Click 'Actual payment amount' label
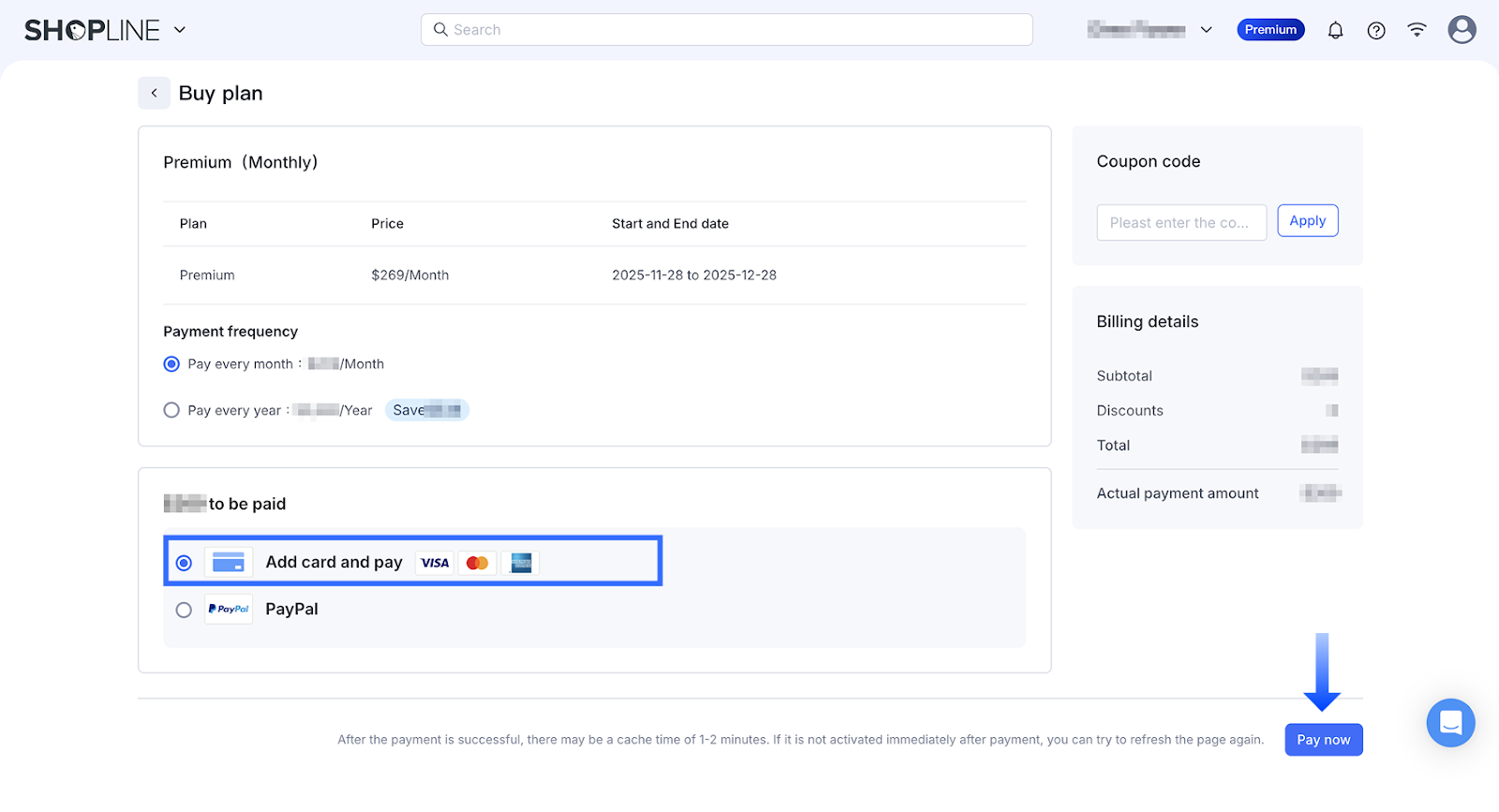Image resolution: width=1499 pixels, height=812 pixels. [x=1178, y=494]
